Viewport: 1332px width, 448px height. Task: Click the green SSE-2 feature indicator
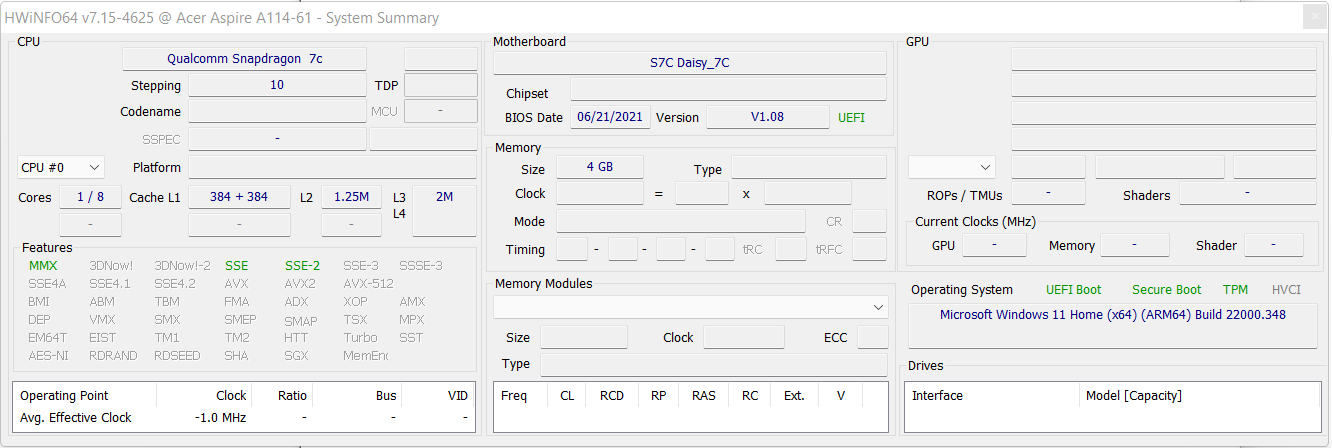(x=302, y=266)
